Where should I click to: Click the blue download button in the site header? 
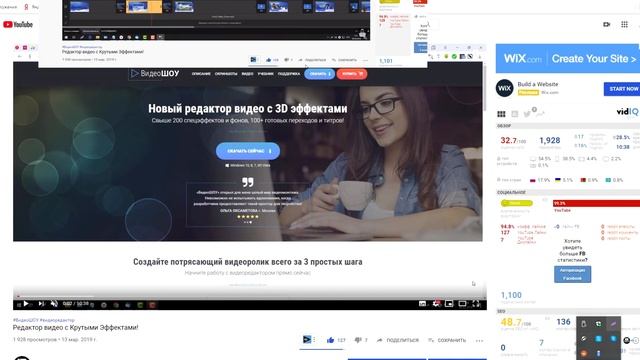pos(319,74)
